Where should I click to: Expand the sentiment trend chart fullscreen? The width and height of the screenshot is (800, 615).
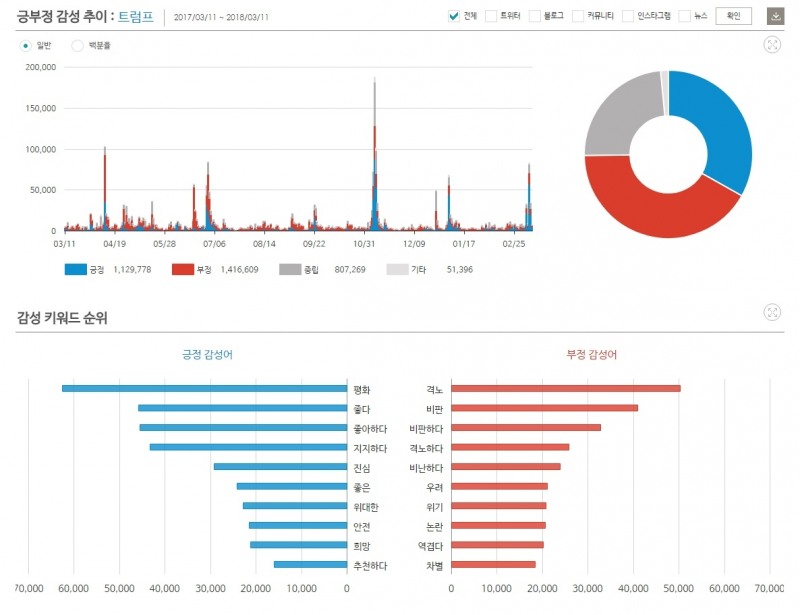point(772,45)
